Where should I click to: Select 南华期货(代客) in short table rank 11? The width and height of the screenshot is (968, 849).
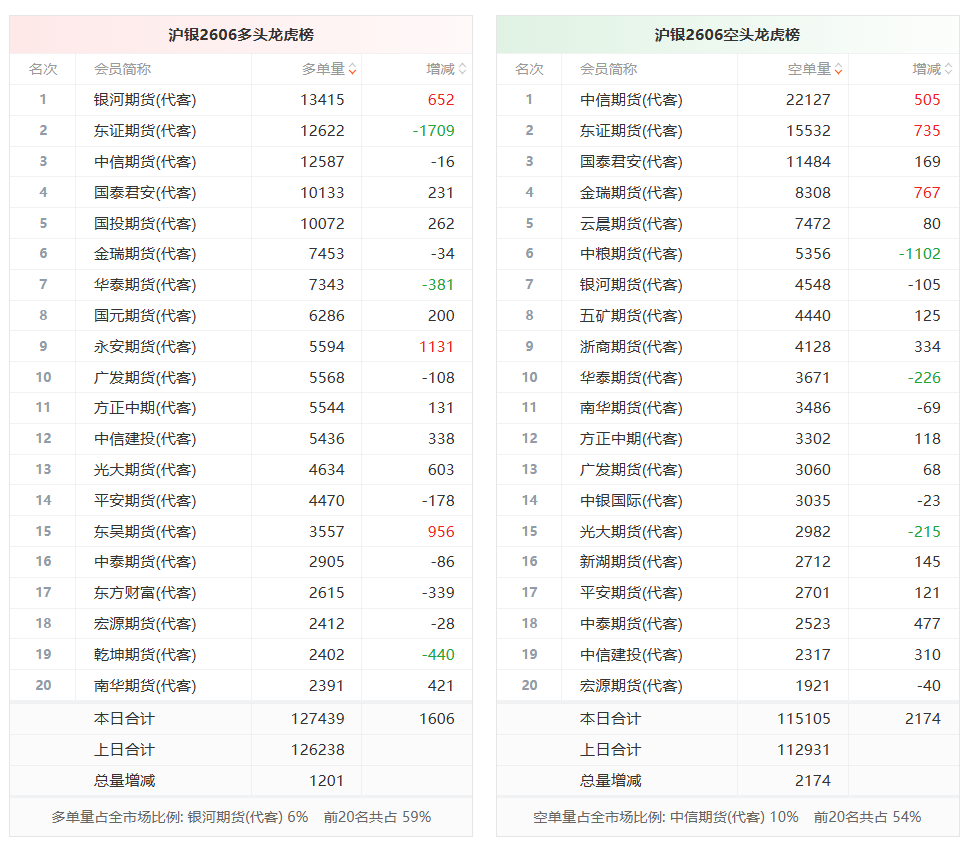632,408
